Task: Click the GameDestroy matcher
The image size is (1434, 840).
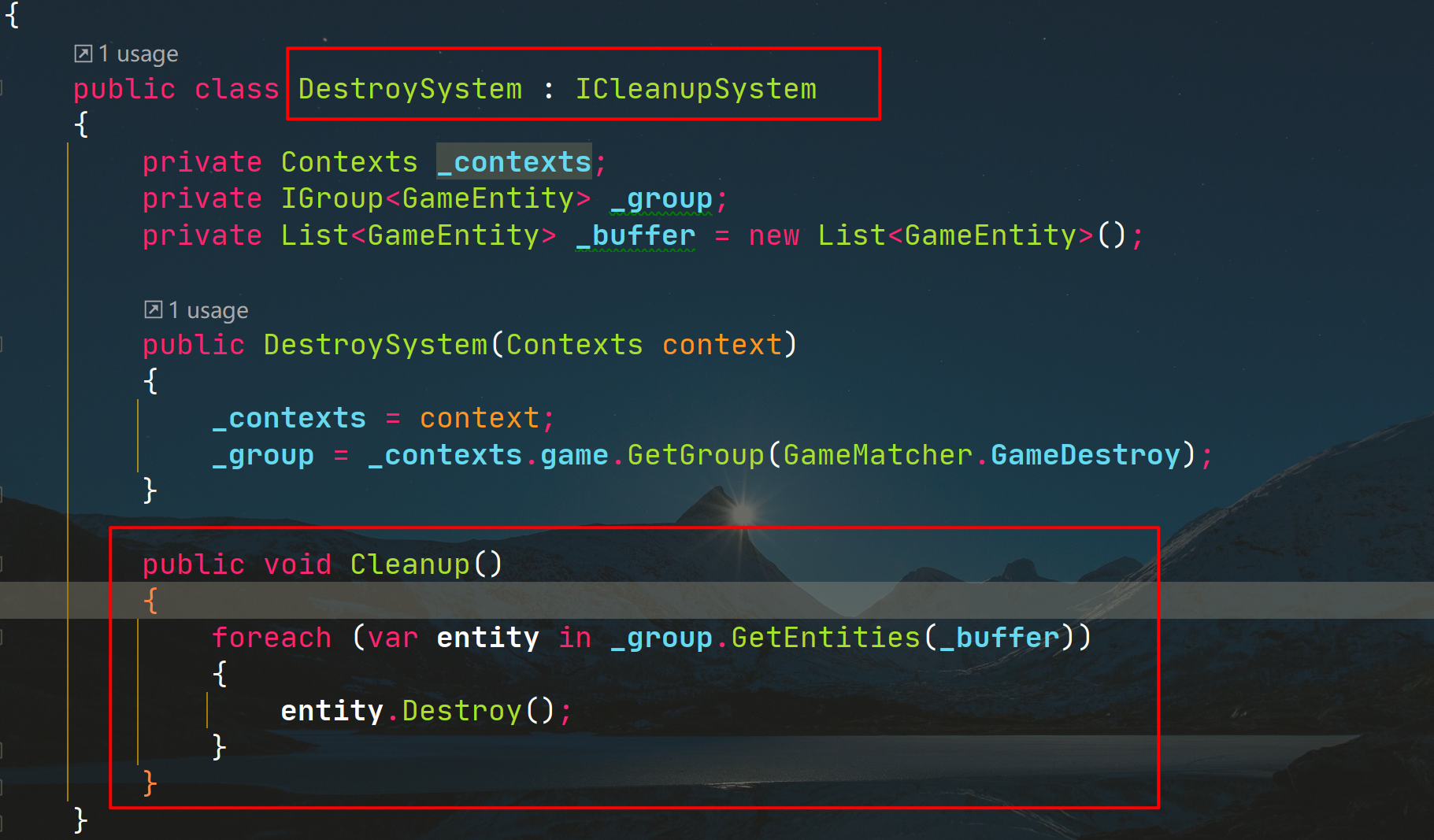Action: pyautogui.click(x=1086, y=455)
